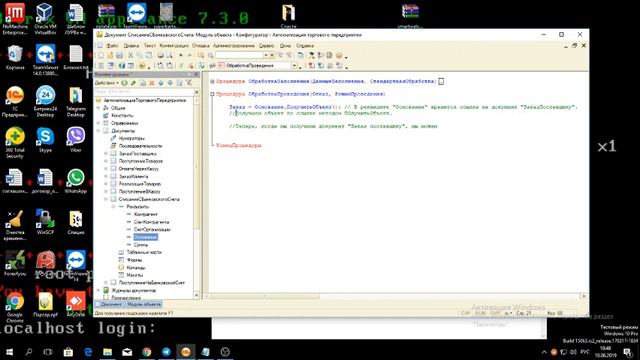Select the Контрагент attribute in tree
The image size is (640, 360).
[x=146, y=214]
